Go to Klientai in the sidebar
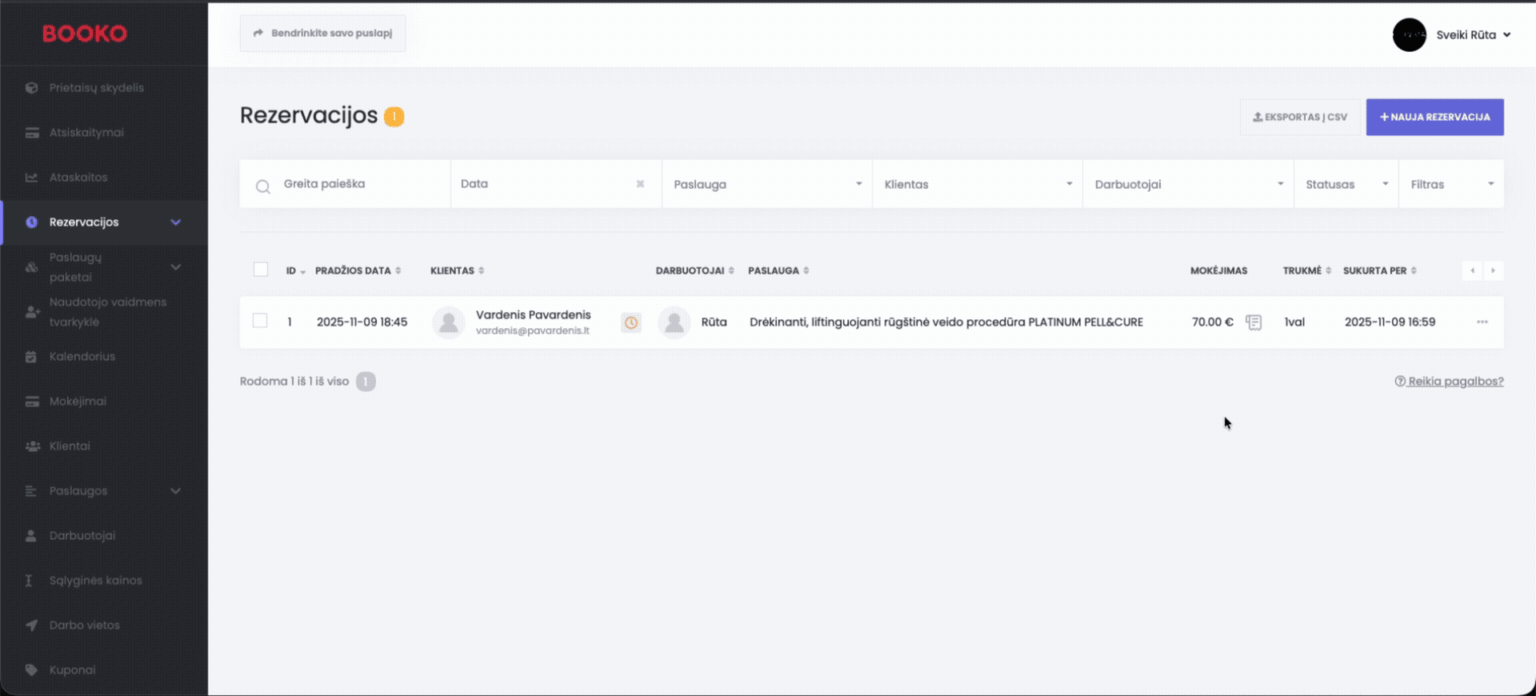 click(x=70, y=446)
